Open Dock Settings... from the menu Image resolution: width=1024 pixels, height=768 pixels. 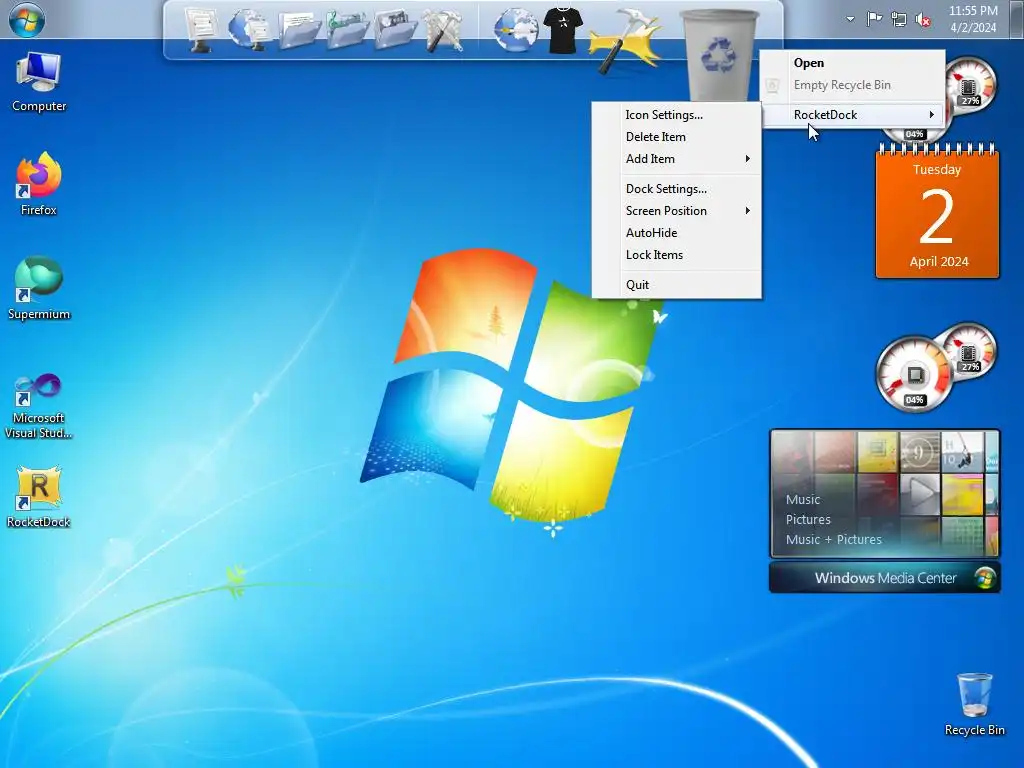pos(677,189)
